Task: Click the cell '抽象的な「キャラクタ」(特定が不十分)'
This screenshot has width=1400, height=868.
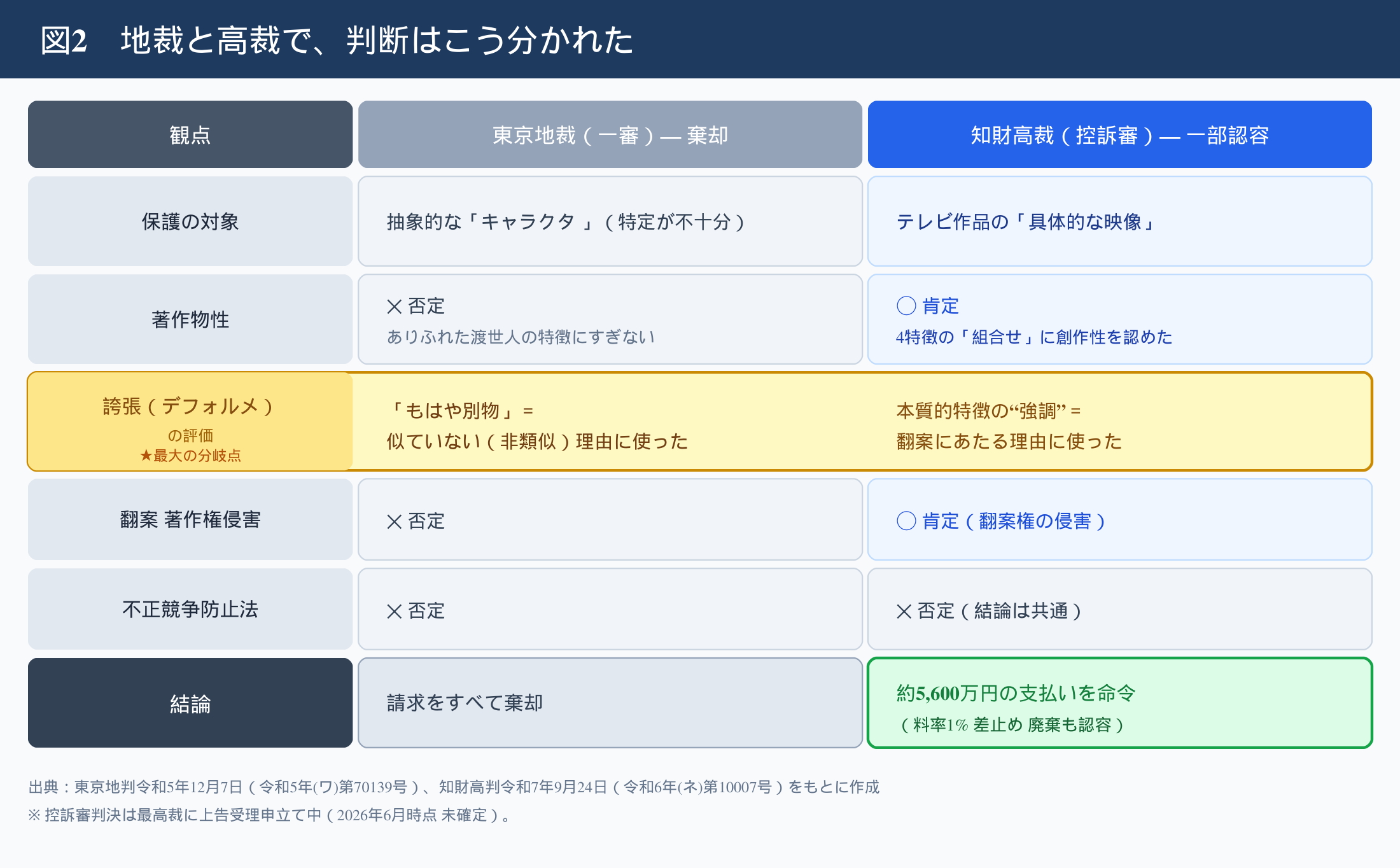Action: coord(610,221)
